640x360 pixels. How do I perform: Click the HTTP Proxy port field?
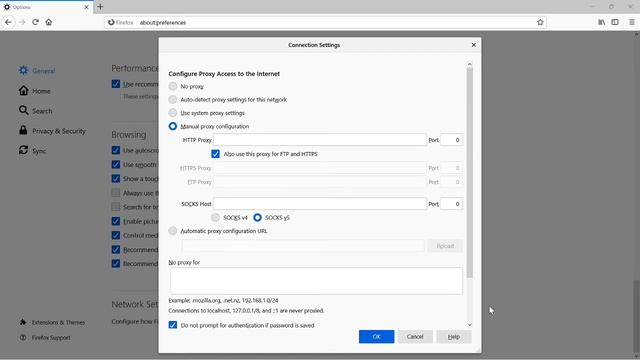coord(451,140)
